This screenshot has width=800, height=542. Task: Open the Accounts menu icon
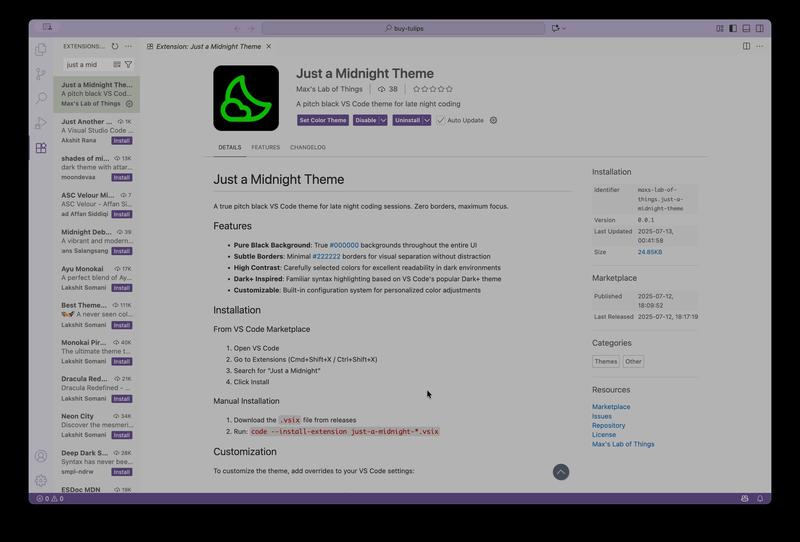point(41,456)
